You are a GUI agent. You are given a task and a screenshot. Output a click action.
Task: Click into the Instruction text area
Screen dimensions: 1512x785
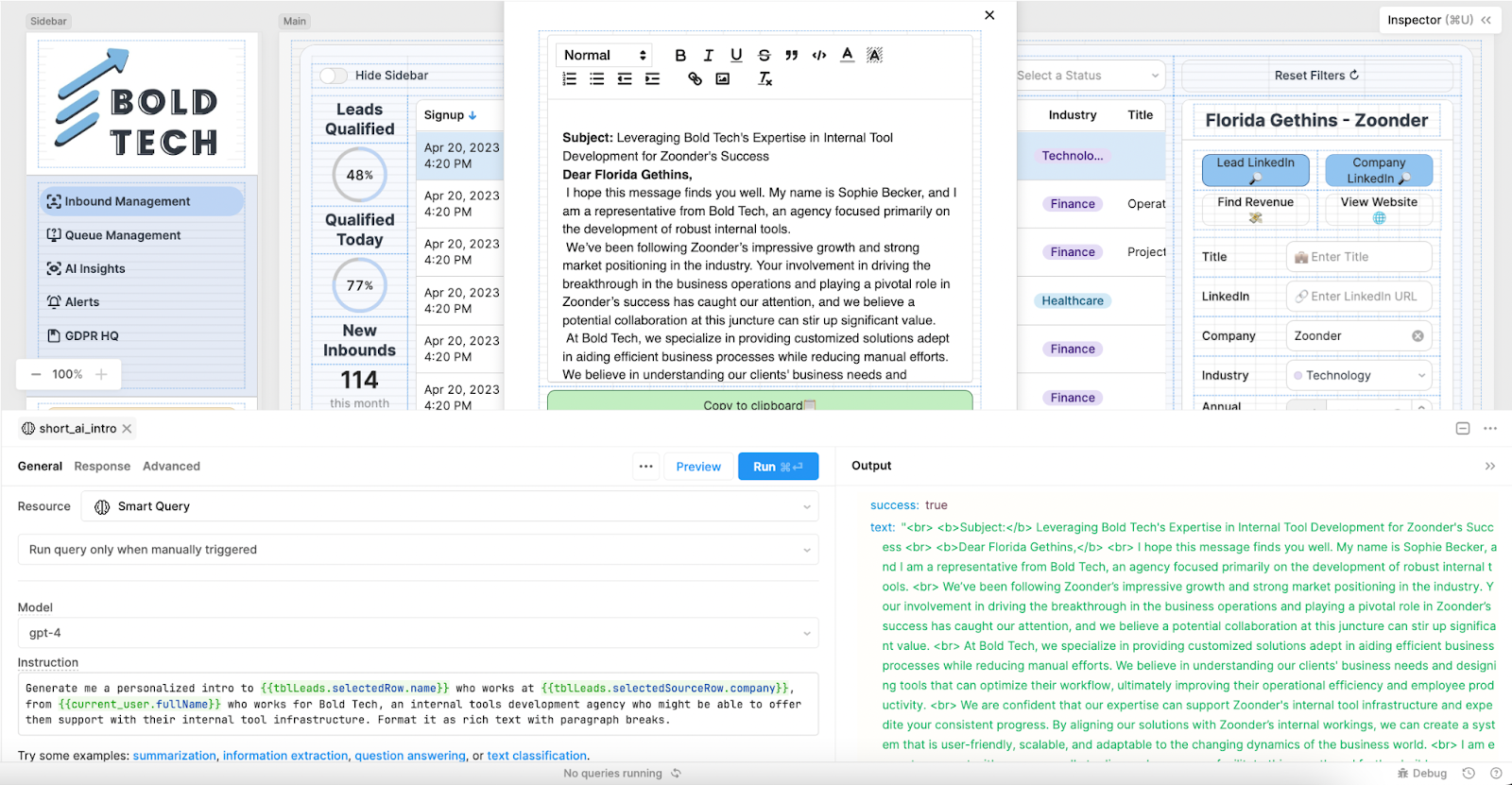pos(418,704)
